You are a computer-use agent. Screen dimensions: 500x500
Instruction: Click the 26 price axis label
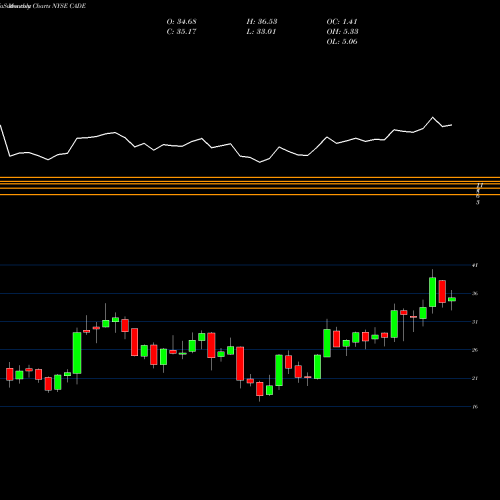(475, 350)
